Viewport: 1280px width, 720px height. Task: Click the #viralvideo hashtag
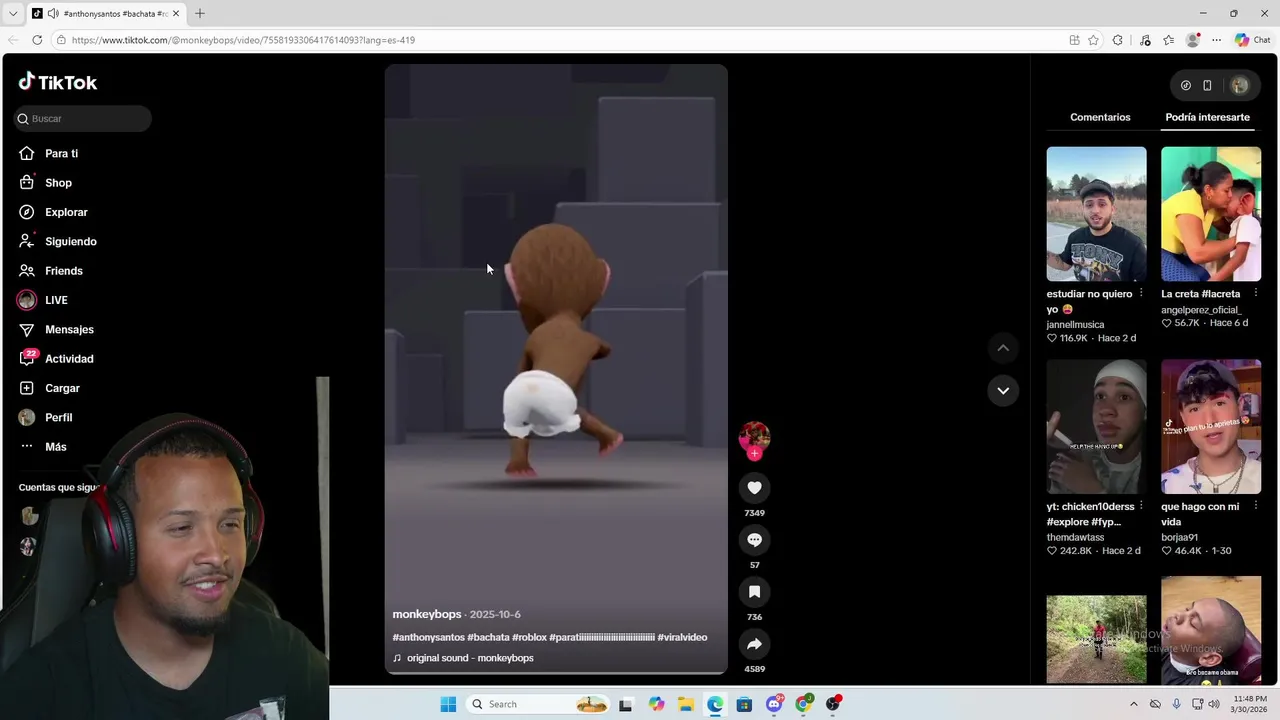pyautogui.click(x=682, y=637)
